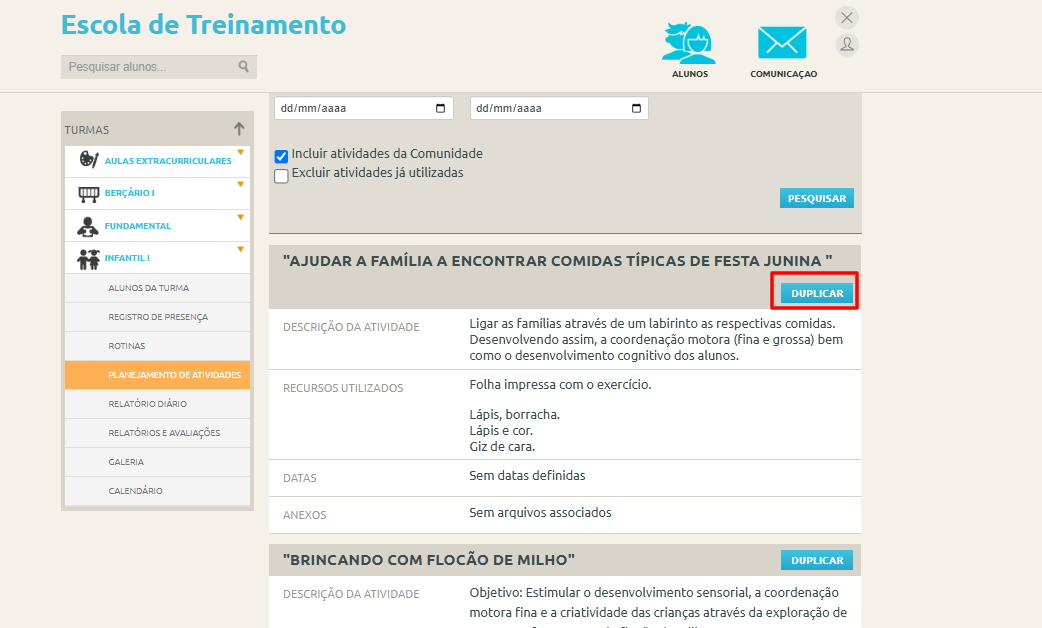
Task: Expand Fundamental dropdown arrow
Action: click(x=241, y=217)
